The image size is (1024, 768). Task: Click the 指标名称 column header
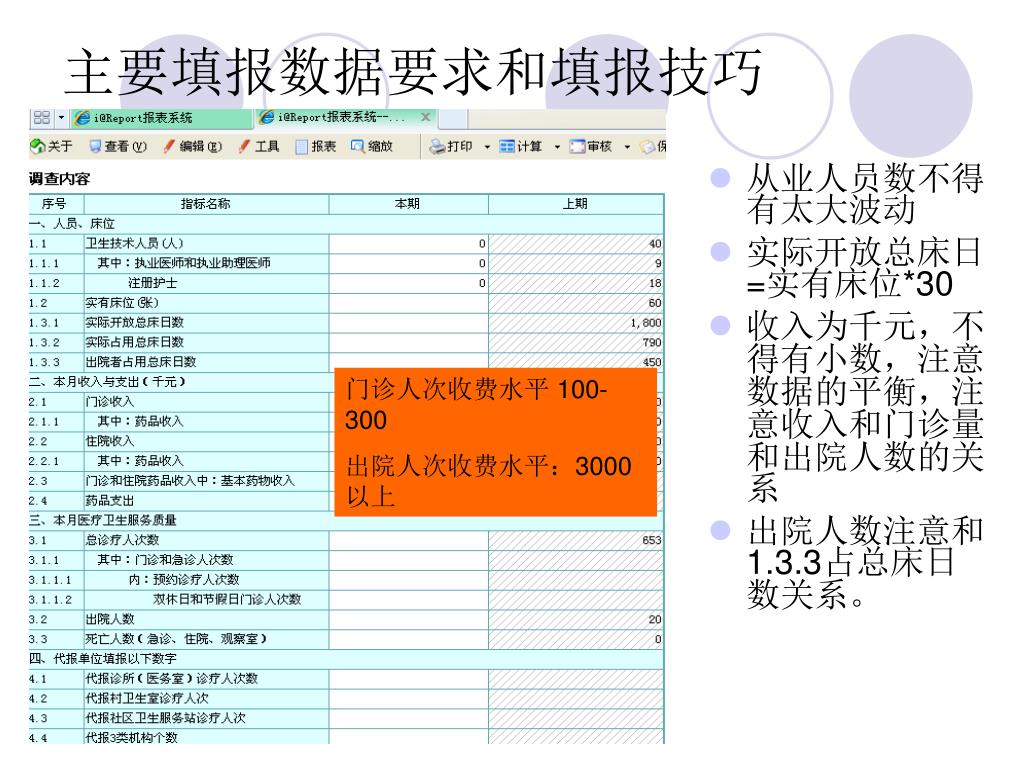click(x=206, y=204)
